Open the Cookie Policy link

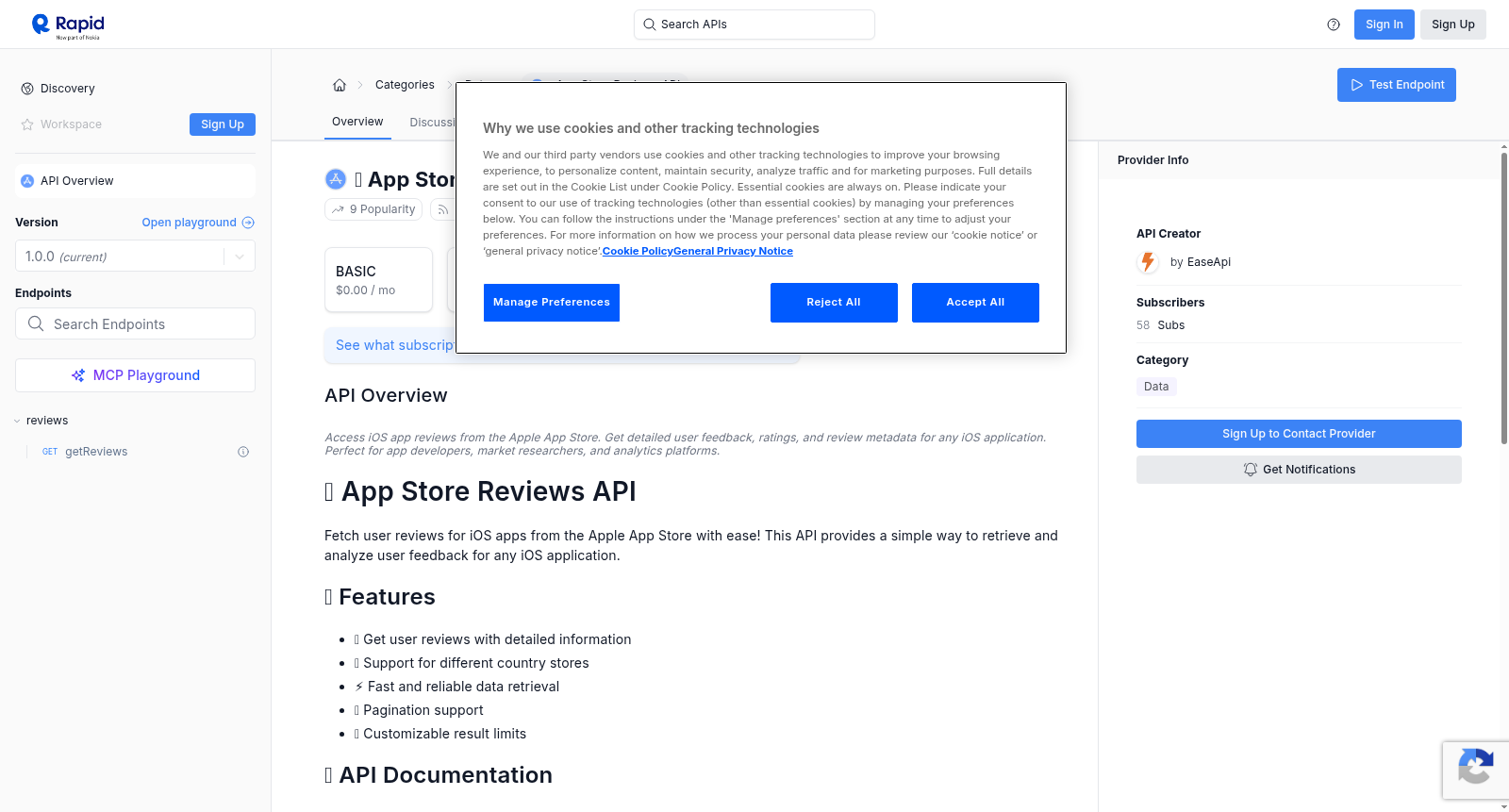point(638,251)
